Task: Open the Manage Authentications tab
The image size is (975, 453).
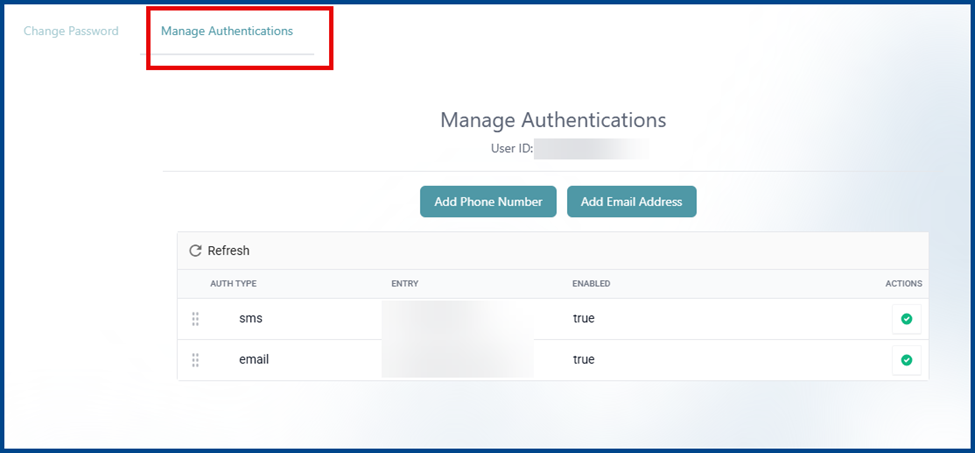Action: pos(227,31)
